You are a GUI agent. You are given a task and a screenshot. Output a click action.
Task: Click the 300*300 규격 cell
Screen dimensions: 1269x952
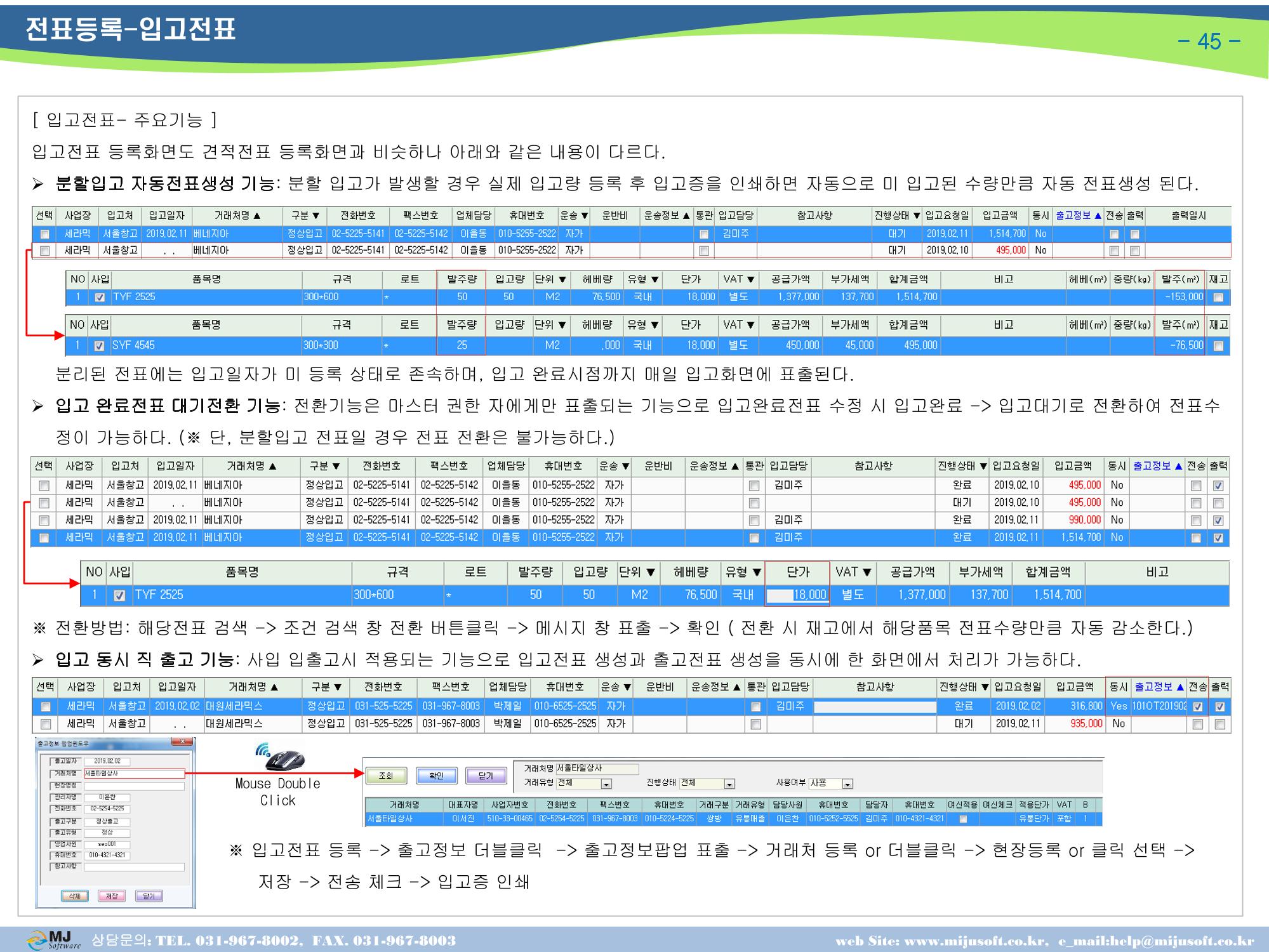click(x=342, y=345)
